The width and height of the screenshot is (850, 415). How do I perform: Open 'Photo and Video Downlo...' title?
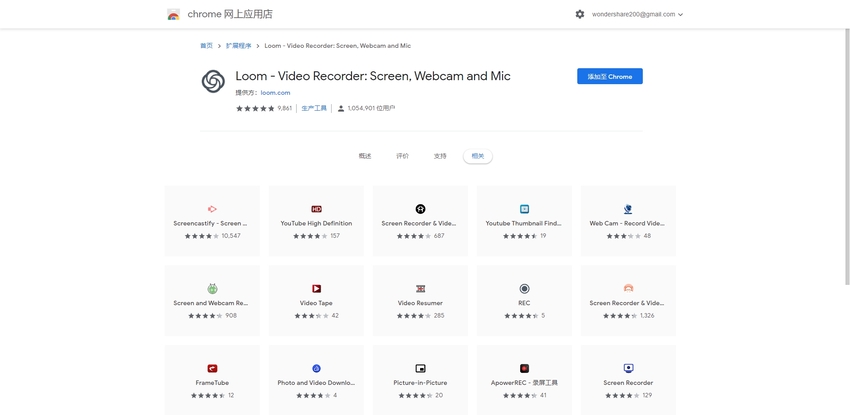pos(316,382)
